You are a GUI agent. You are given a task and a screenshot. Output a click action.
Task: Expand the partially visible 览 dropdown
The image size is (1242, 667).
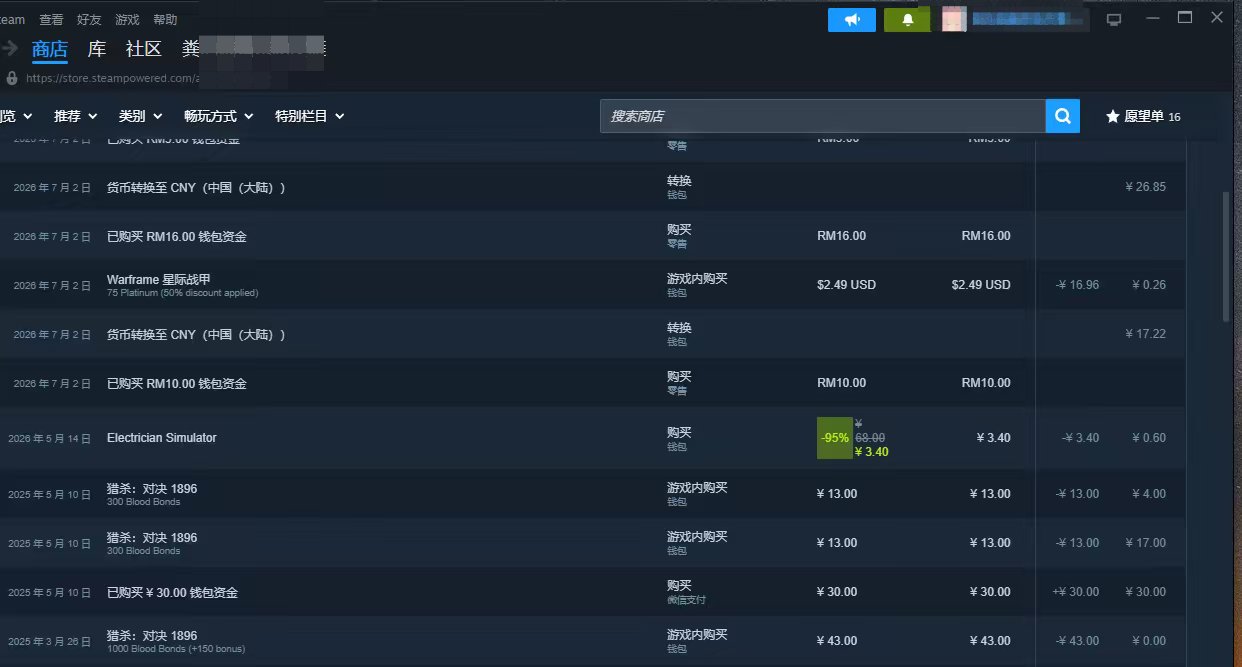click(16, 116)
